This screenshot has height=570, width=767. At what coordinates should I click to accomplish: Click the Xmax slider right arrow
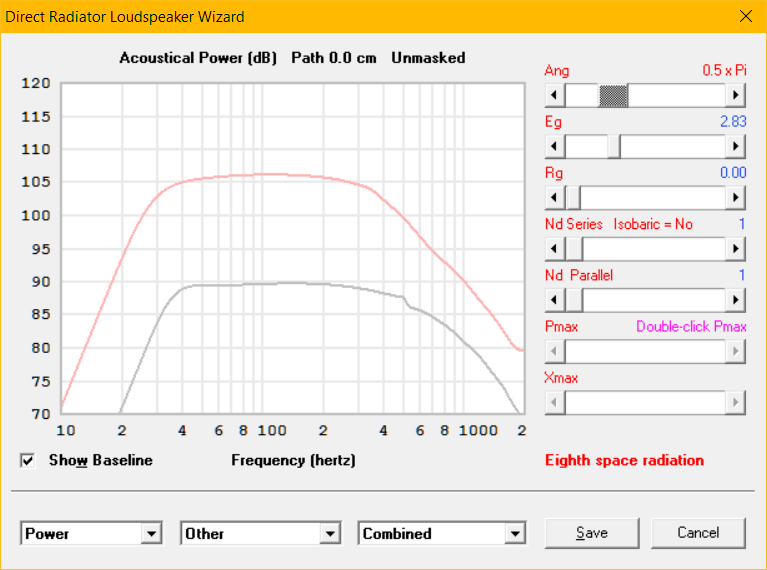pyautogui.click(x=735, y=403)
